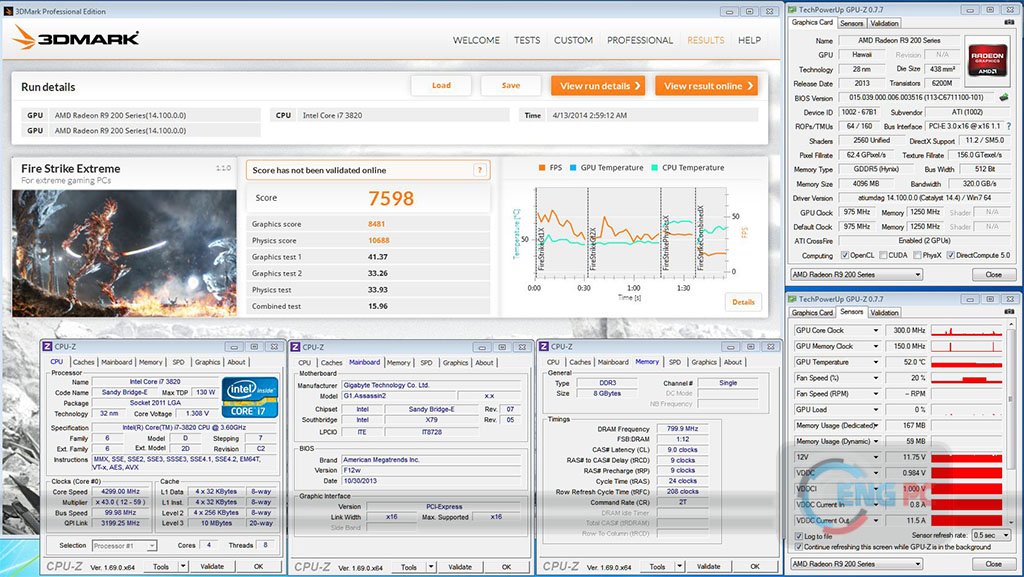
Task: Click the Save button in Run details
Action: [511, 86]
